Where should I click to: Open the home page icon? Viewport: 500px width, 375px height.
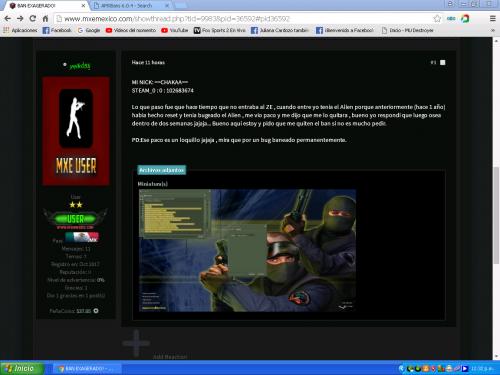(45, 19)
